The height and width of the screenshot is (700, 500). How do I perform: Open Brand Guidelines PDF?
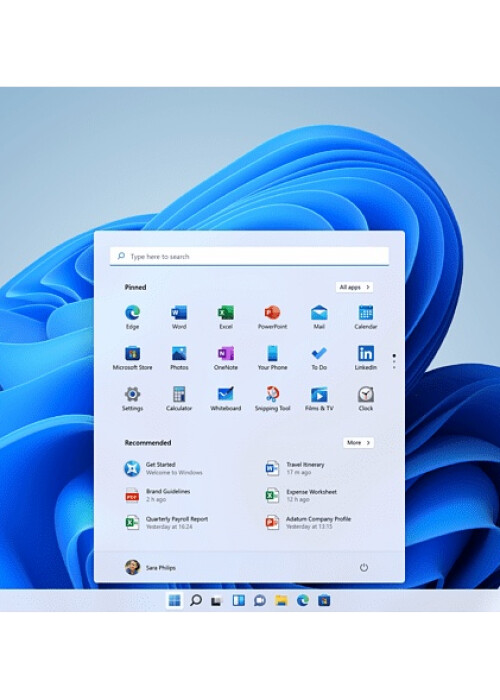[x=158, y=496]
